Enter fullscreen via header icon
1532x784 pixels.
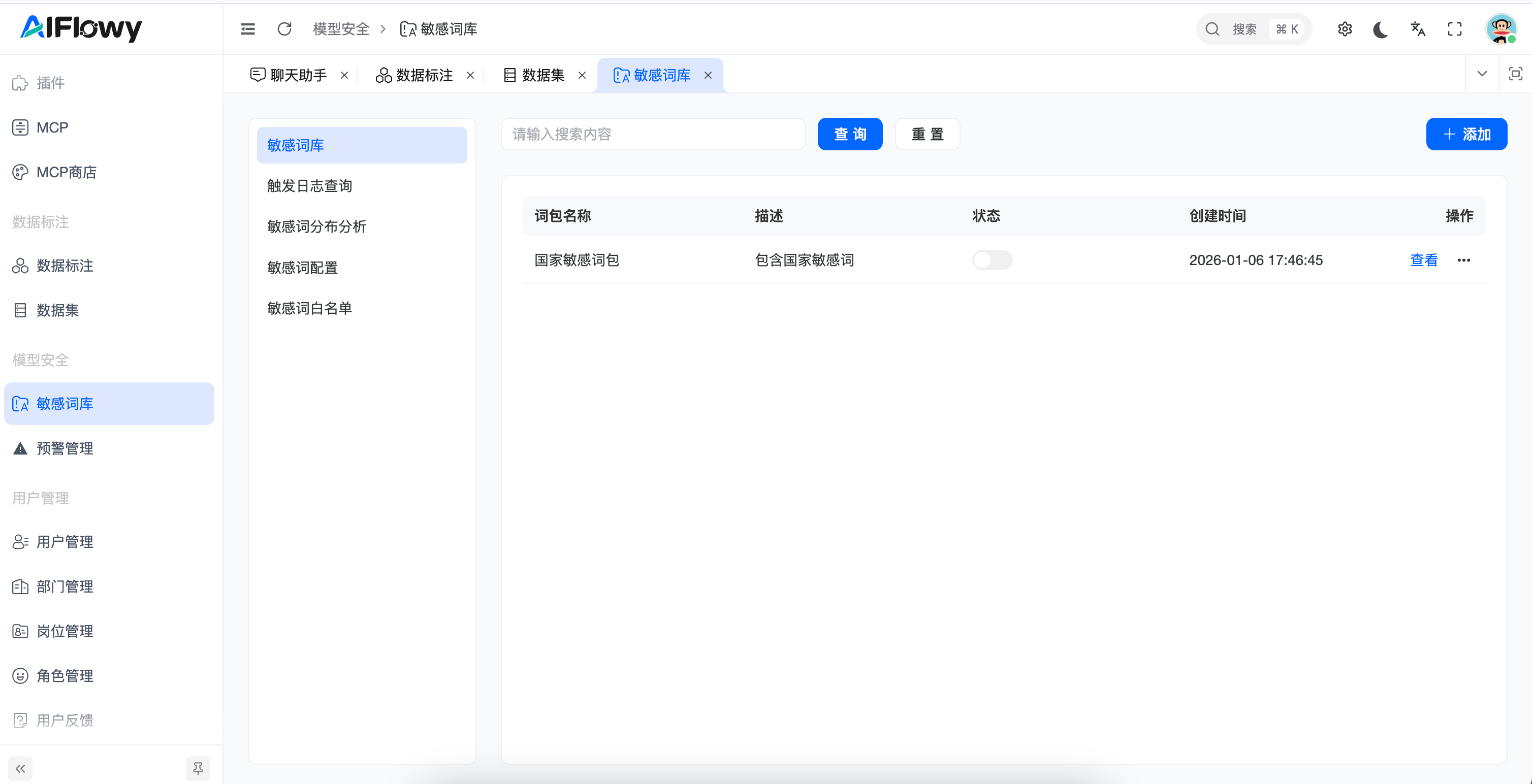point(1455,29)
